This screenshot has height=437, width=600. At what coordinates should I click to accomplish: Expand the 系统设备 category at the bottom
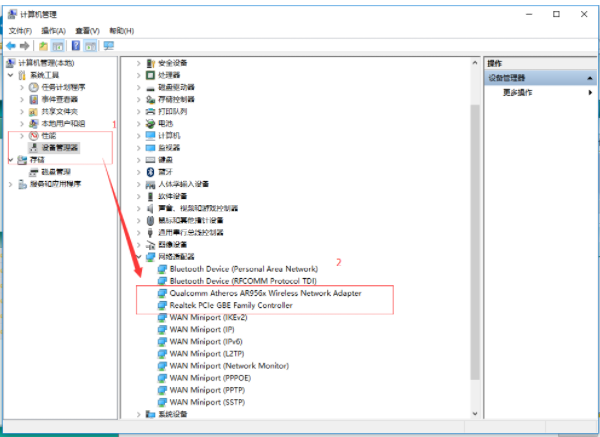tap(138, 413)
